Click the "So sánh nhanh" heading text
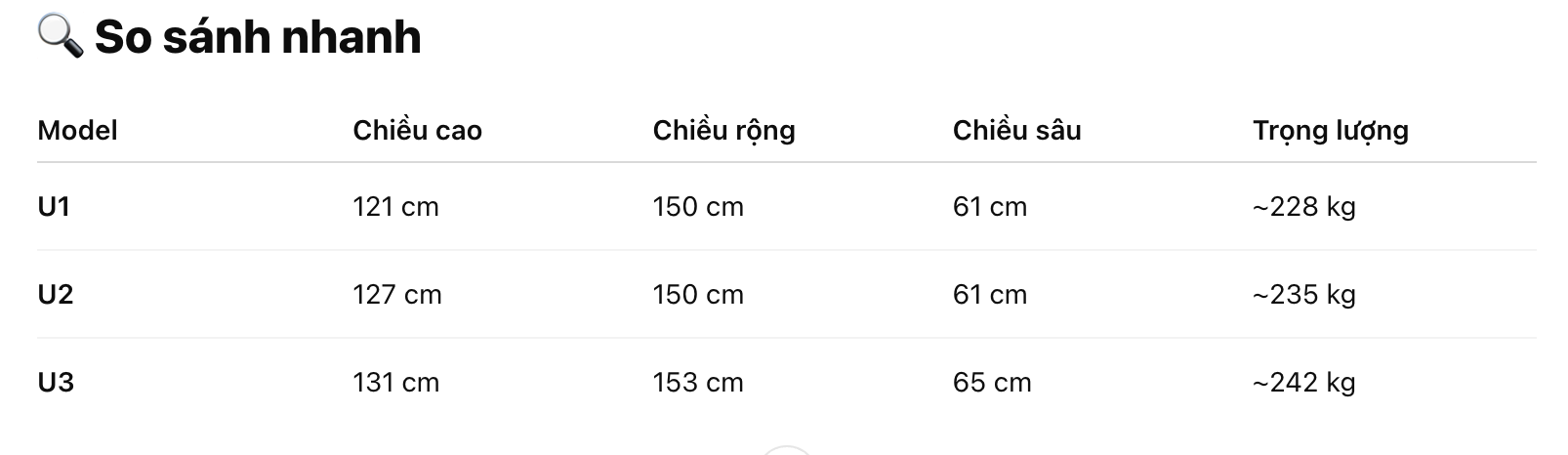 tap(258, 37)
